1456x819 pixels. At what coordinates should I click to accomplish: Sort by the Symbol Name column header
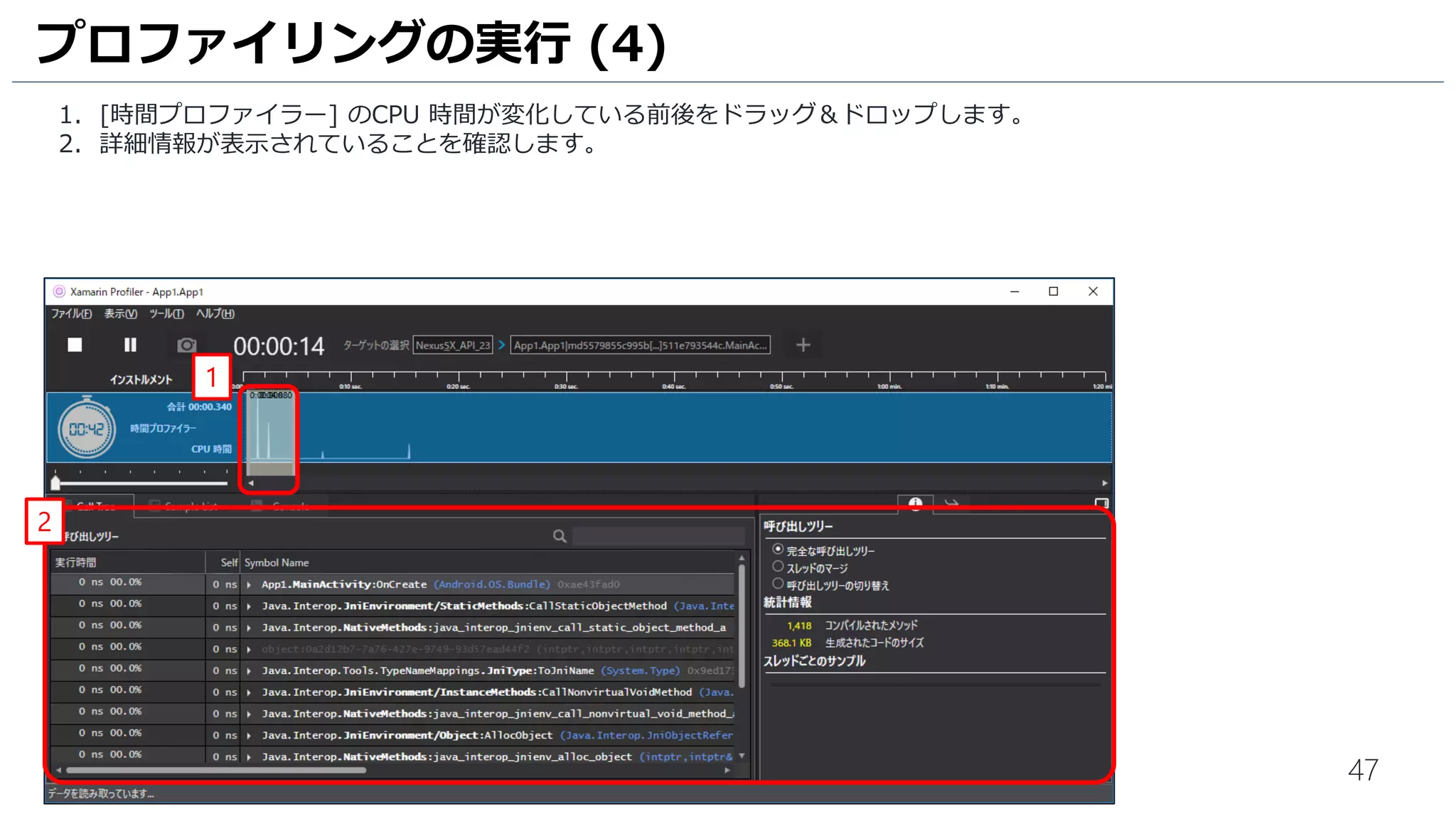click(488, 562)
